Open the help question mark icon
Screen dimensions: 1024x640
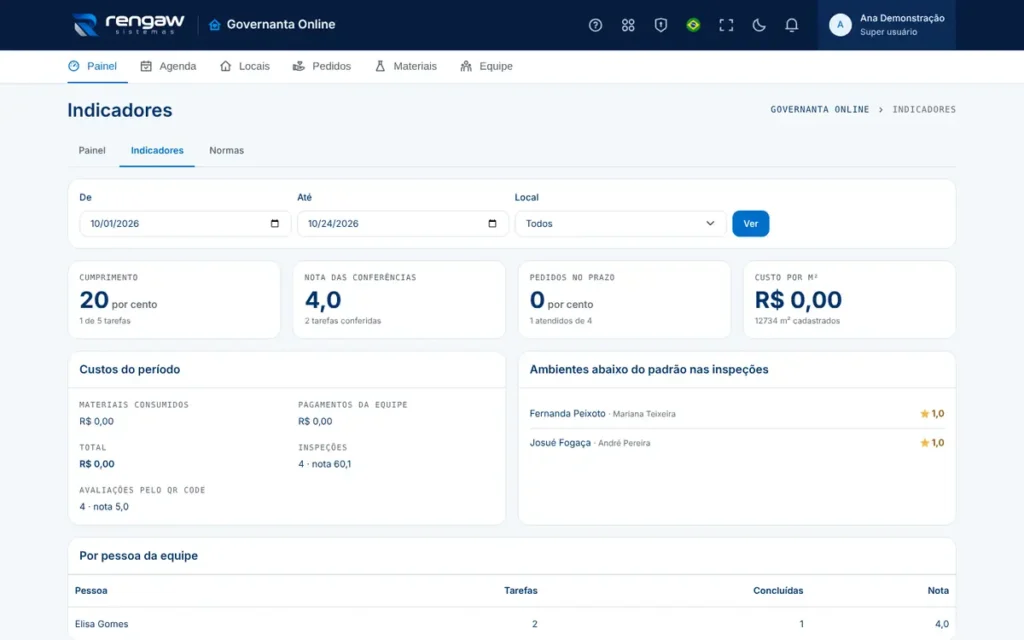pos(595,25)
